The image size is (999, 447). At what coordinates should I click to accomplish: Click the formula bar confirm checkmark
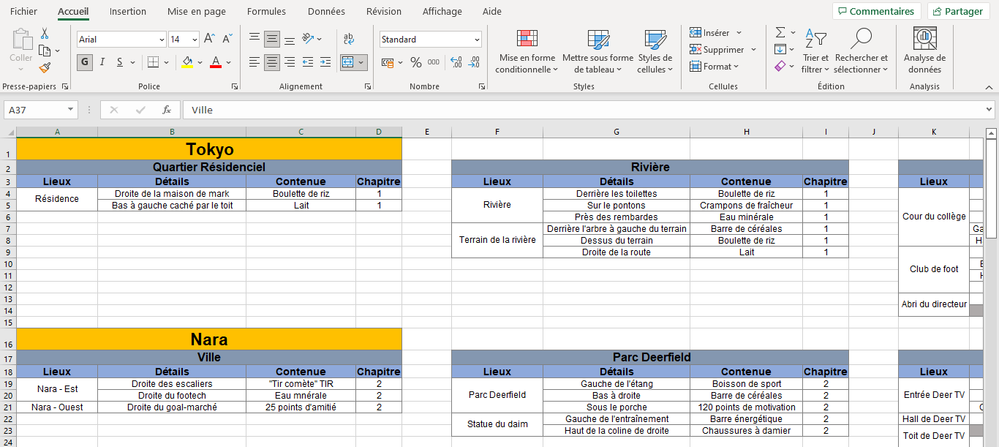click(x=141, y=110)
